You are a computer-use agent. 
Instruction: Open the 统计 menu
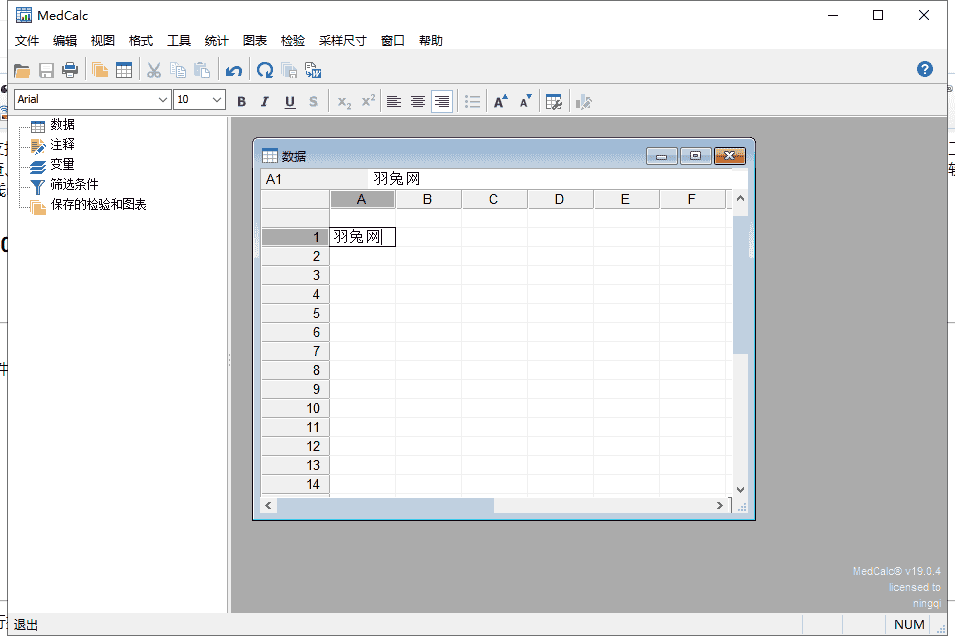coord(216,41)
